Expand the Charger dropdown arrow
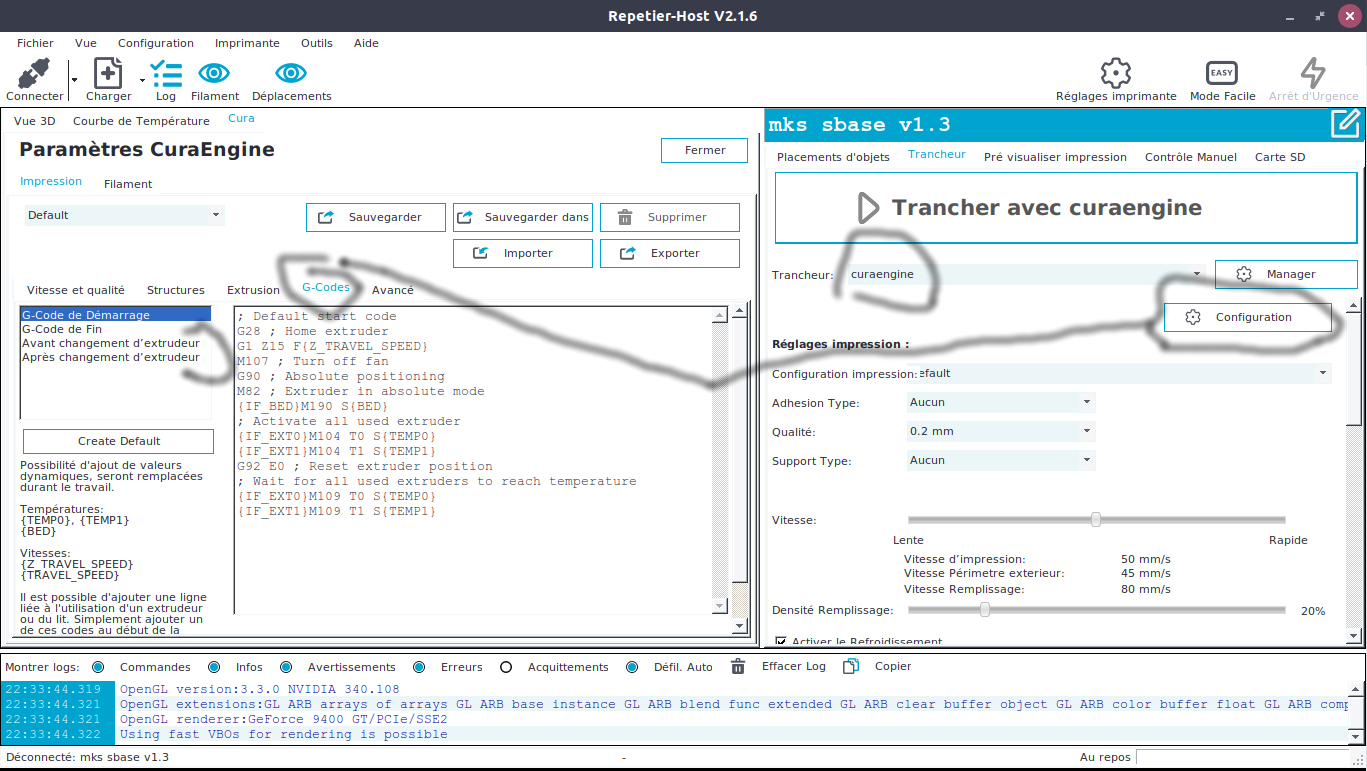This screenshot has width=1367, height=771. click(x=143, y=79)
